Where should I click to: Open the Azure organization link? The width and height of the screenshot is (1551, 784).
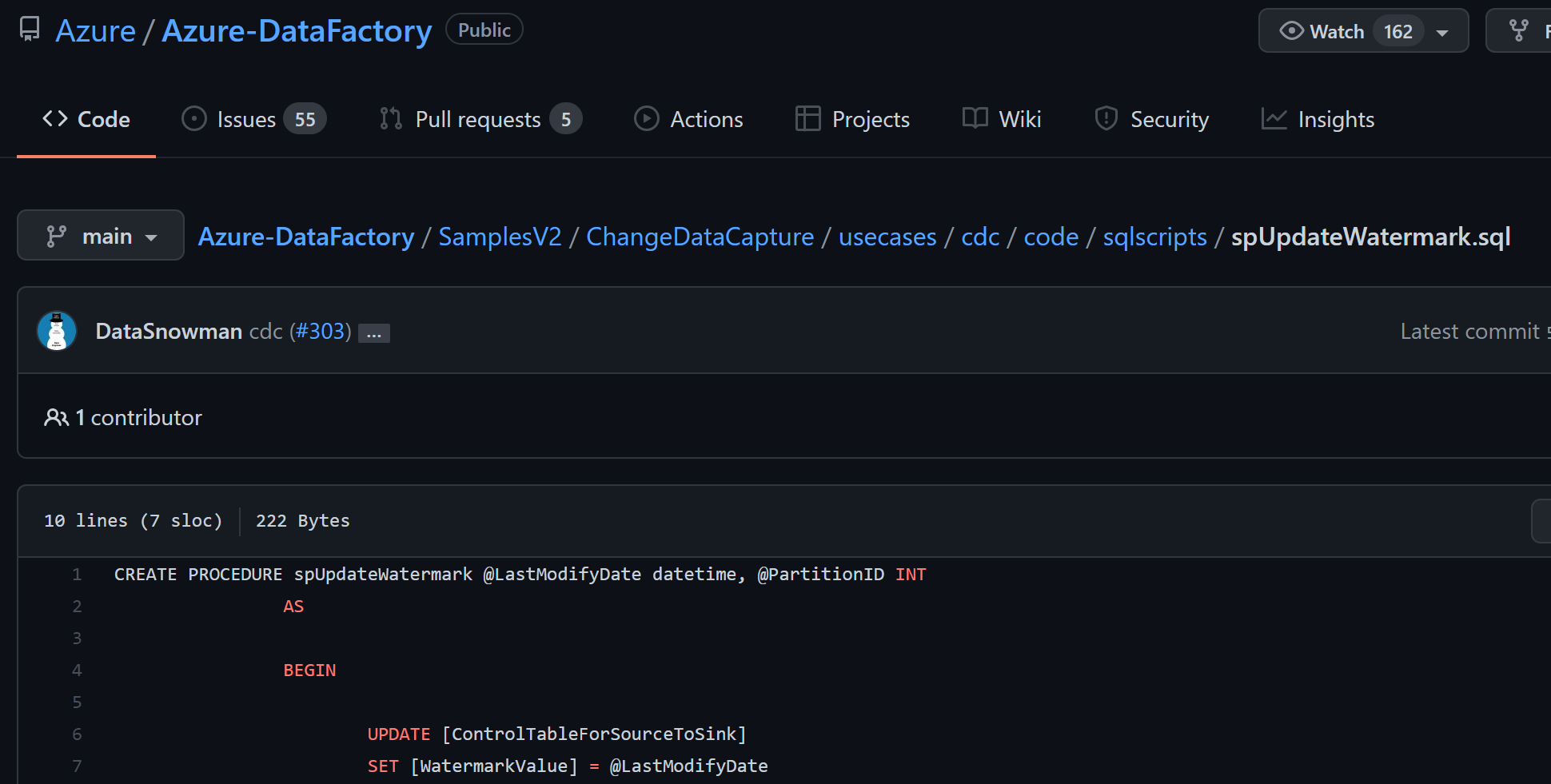[x=95, y=31]
